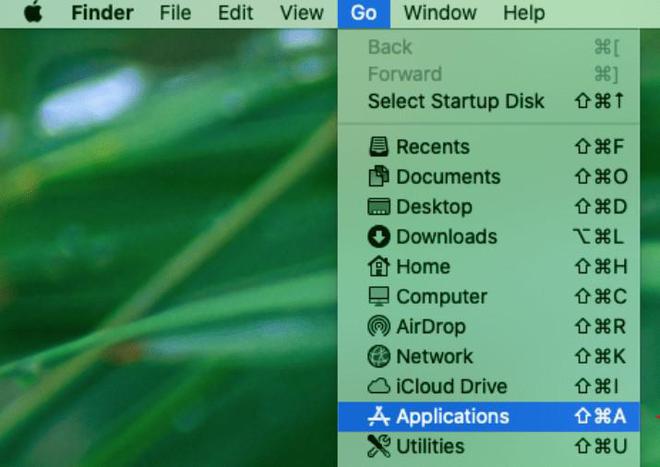This screenshot has height=467, width=660.
Task: Click the Network globe icon
Action: (x=378, y=356)
